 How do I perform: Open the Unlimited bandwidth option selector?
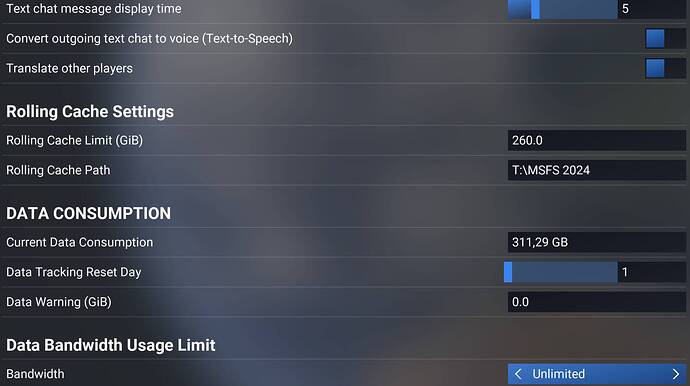tap(597, 374)
